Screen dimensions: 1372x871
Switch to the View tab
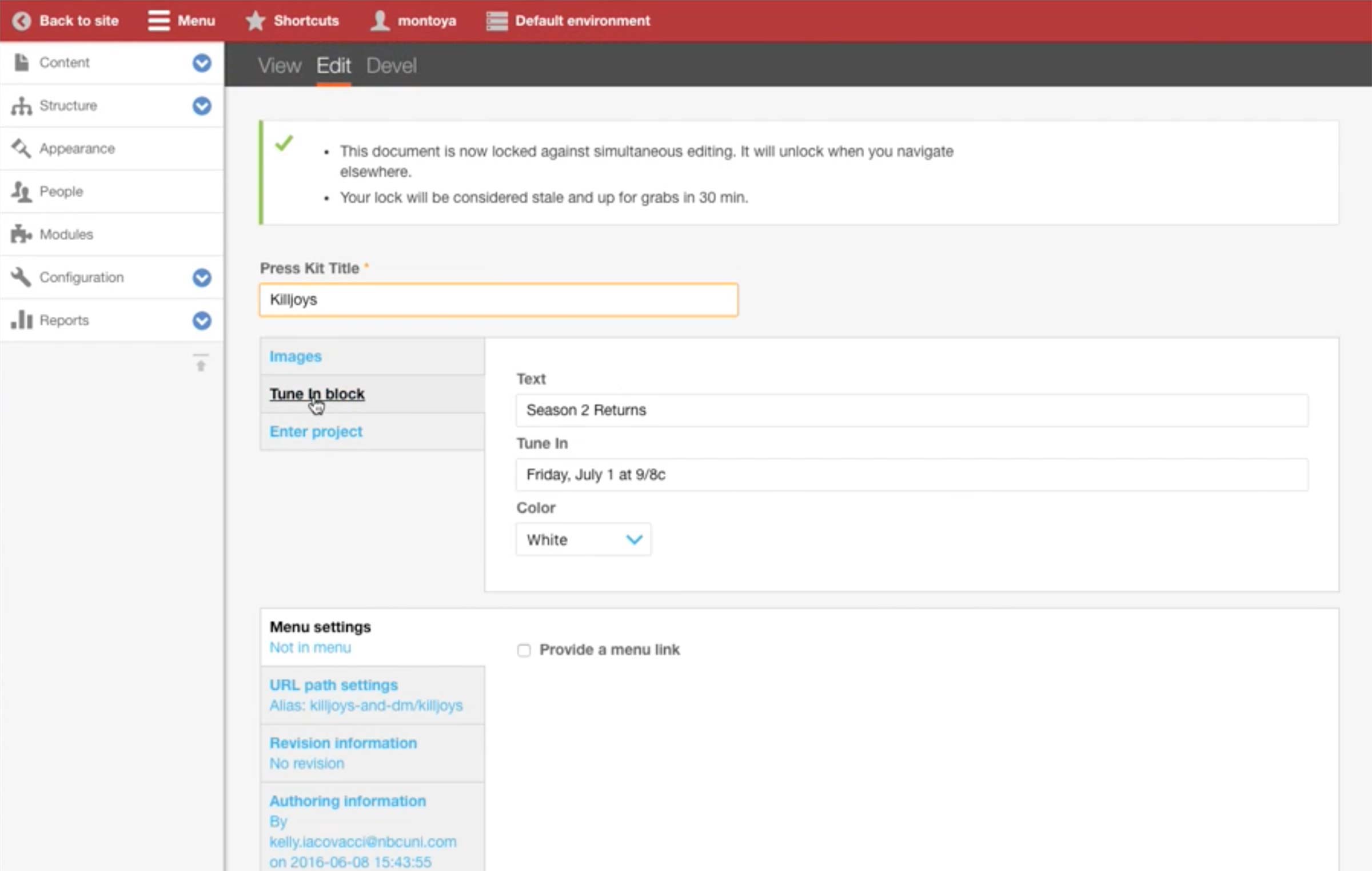(279, 66)
